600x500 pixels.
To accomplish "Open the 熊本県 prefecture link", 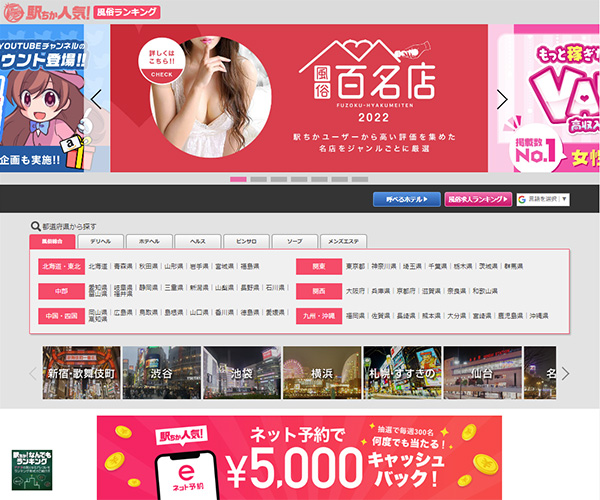I will [x=431, y=316].
